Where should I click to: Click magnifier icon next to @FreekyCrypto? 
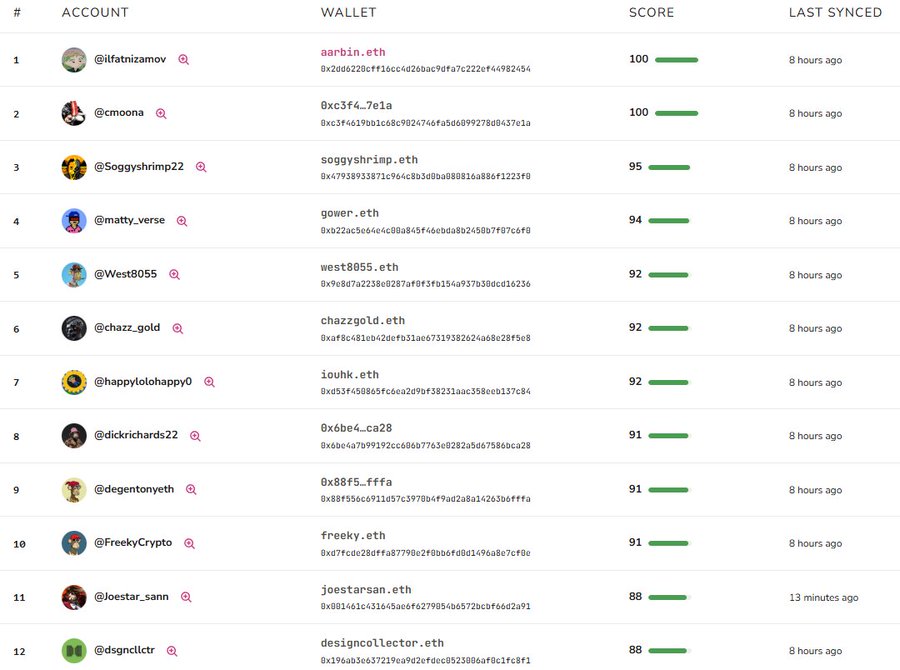click(x=189, y=543)
